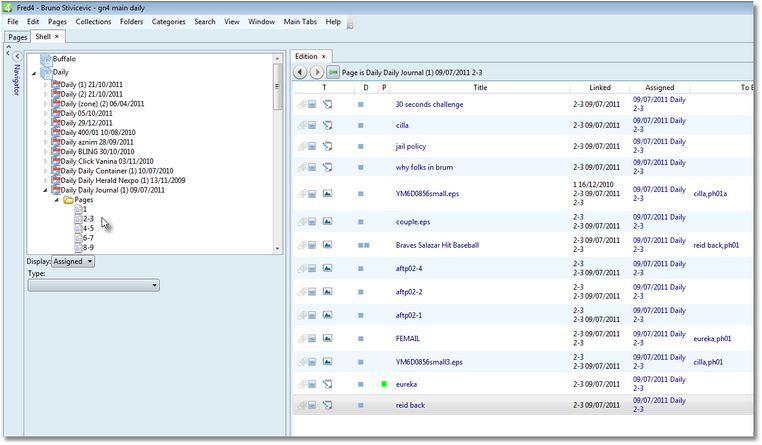Click the image type icon in the 'aftp02-2' row
This screenshot has height=445, width=762.
point(328,291)
